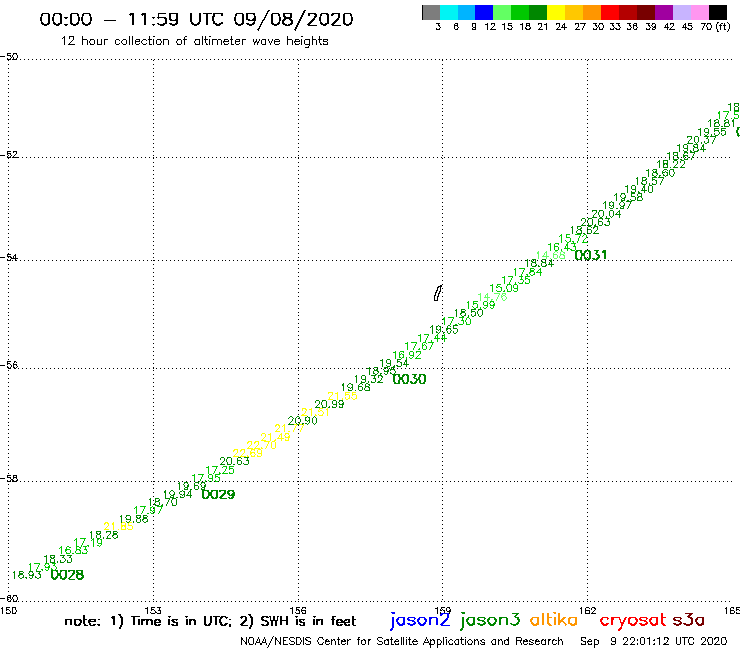Select the yellow 22.70 wave height reading
This screenshot has height=650, width=740.
point(261,445)
